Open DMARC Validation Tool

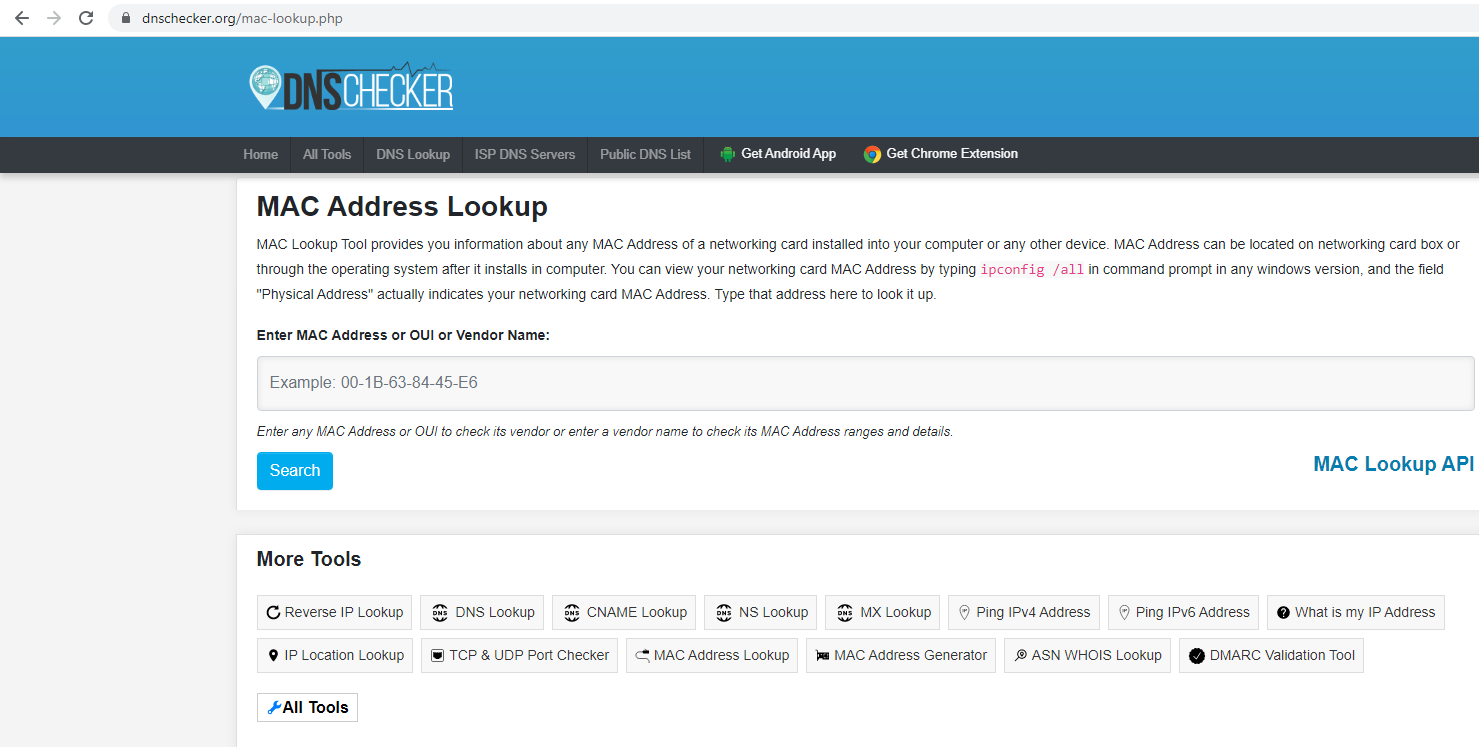click(x=1271, y=655)
